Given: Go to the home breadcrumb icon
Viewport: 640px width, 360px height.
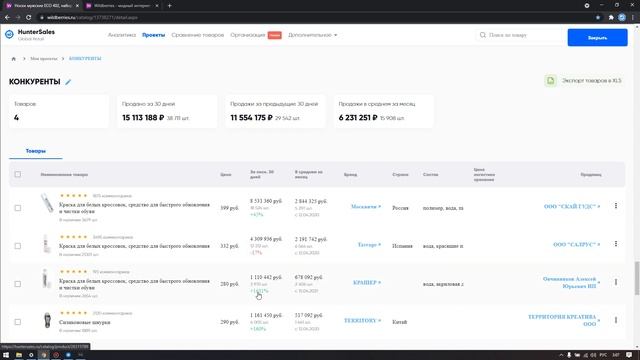Looking at the screenshot, I should tap(13, 59).
